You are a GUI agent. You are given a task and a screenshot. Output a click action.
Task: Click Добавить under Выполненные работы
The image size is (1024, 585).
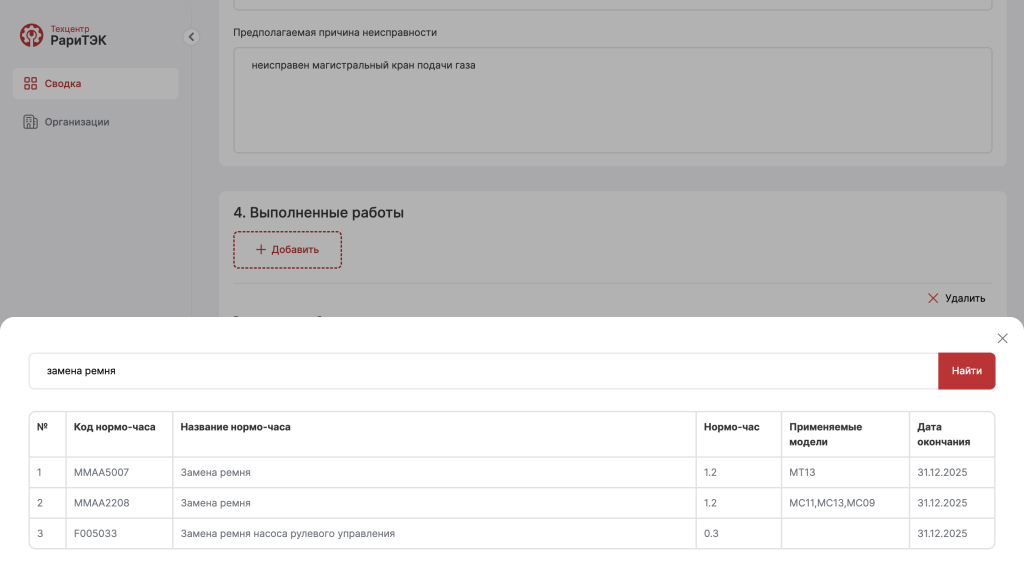click(x=287, y=250)
